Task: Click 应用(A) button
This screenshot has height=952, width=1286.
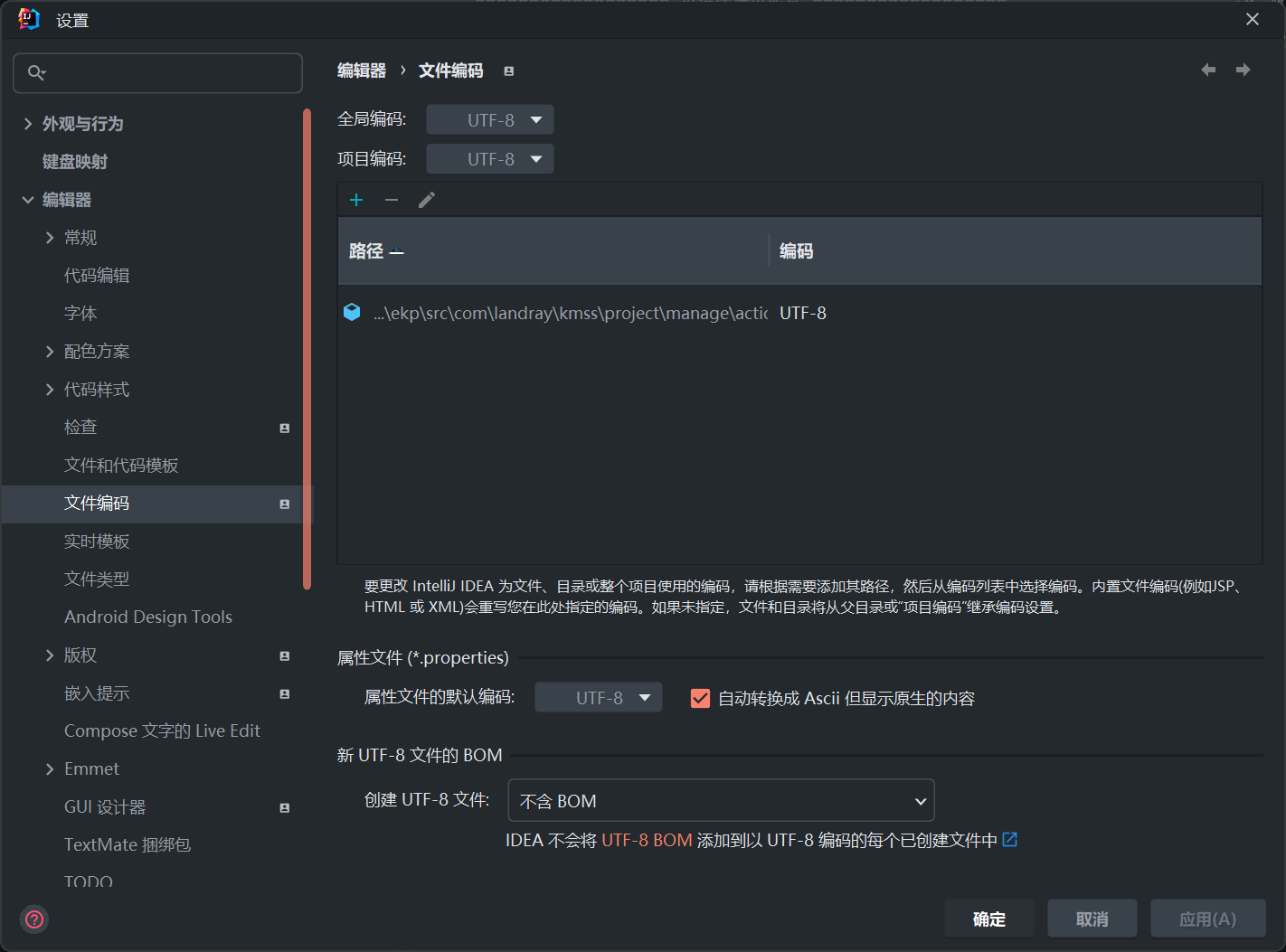Action: pyautogui.click(x=1208, y=919)
